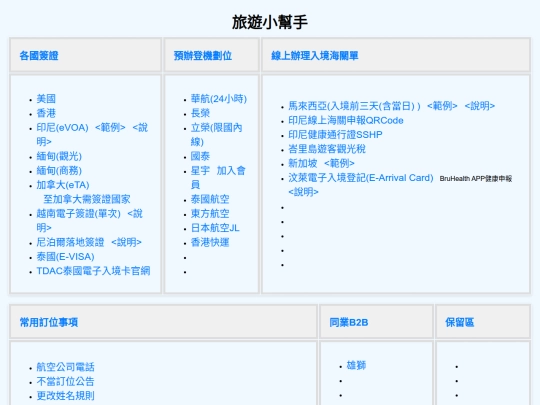Open the 同業B2B header link
Viewport: 540px width, 405px height.
tap(349, 322)
